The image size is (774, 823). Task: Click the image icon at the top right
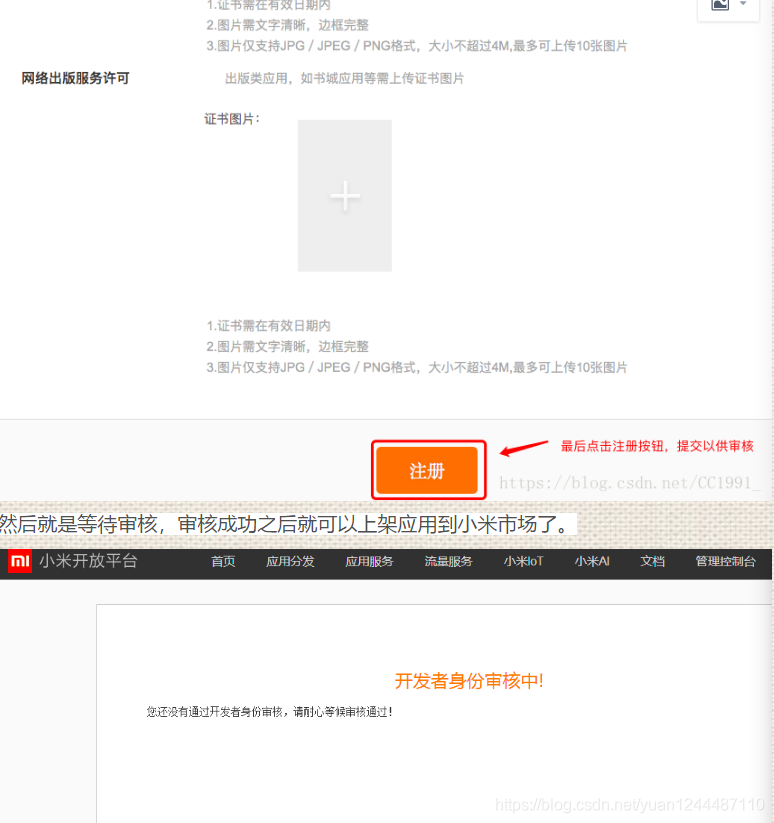(x=720, y=4)
